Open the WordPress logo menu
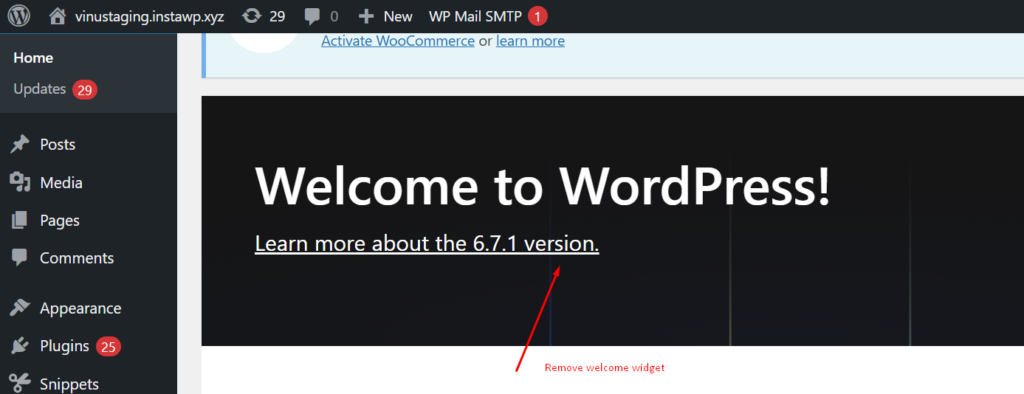 click(x=19, y=16)
